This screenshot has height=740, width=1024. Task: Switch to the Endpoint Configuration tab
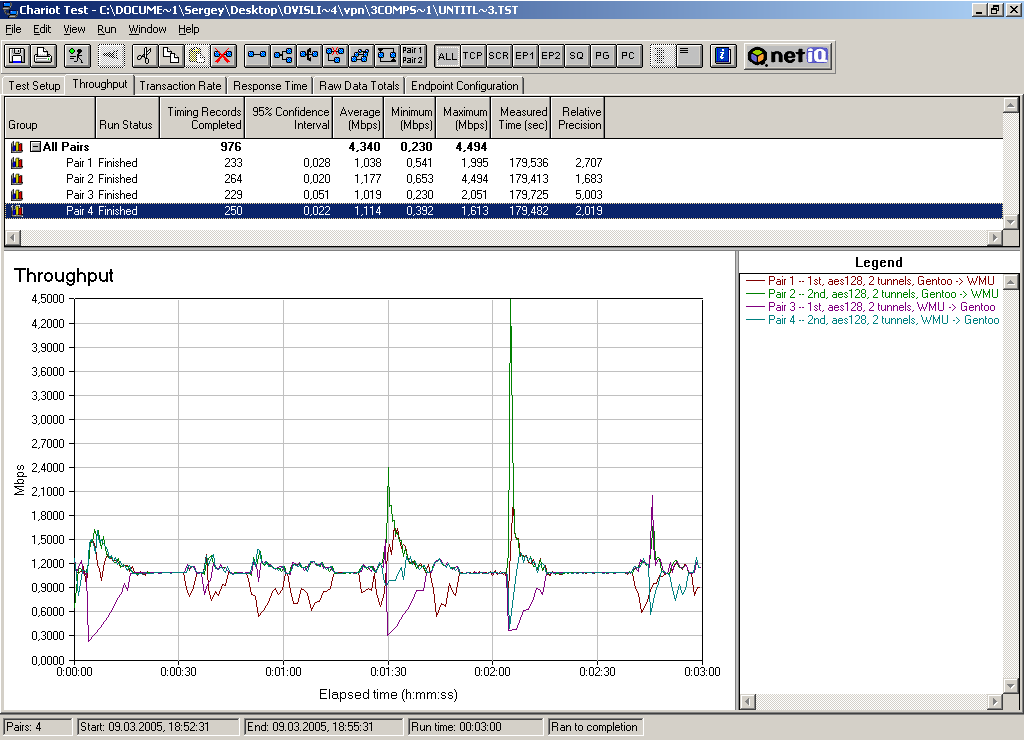(464, 86)
